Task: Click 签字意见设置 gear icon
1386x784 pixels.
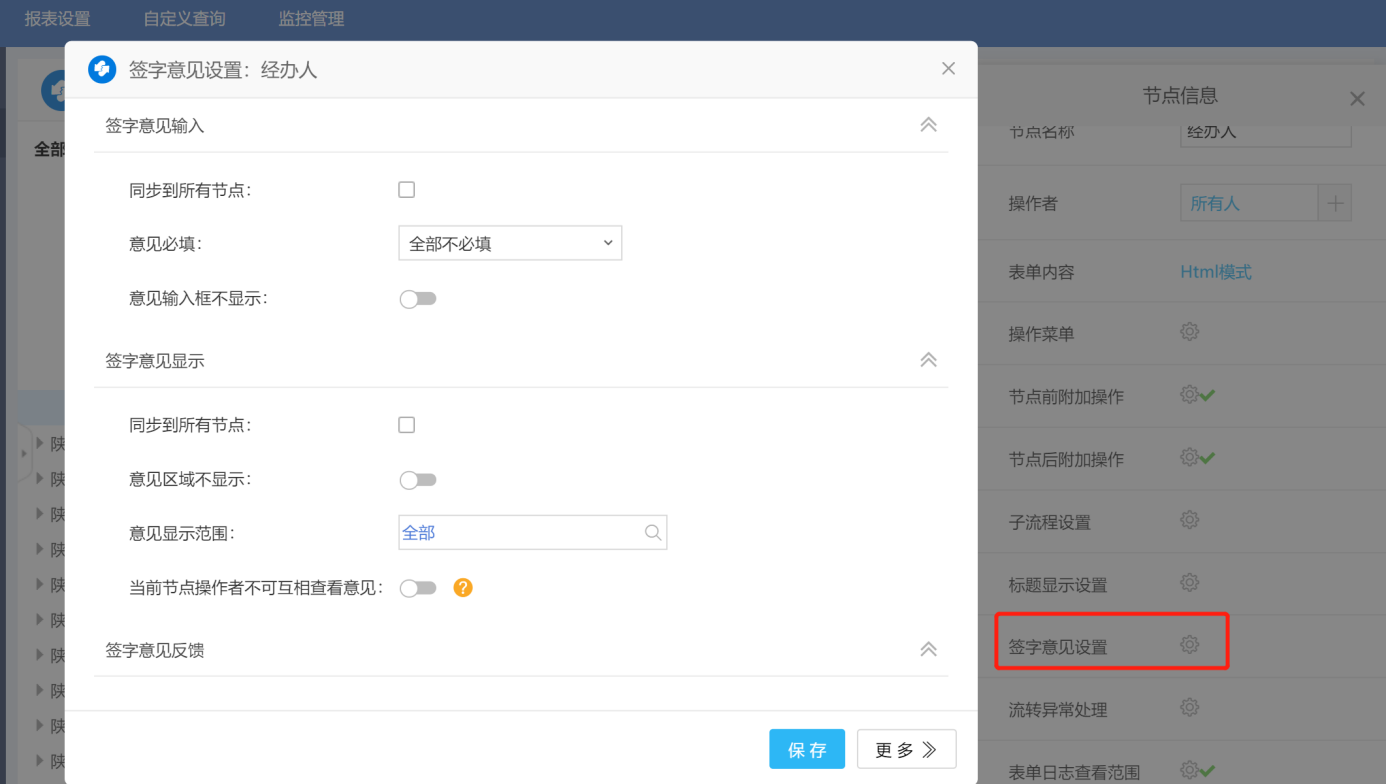Action: tap(1189, 645)
